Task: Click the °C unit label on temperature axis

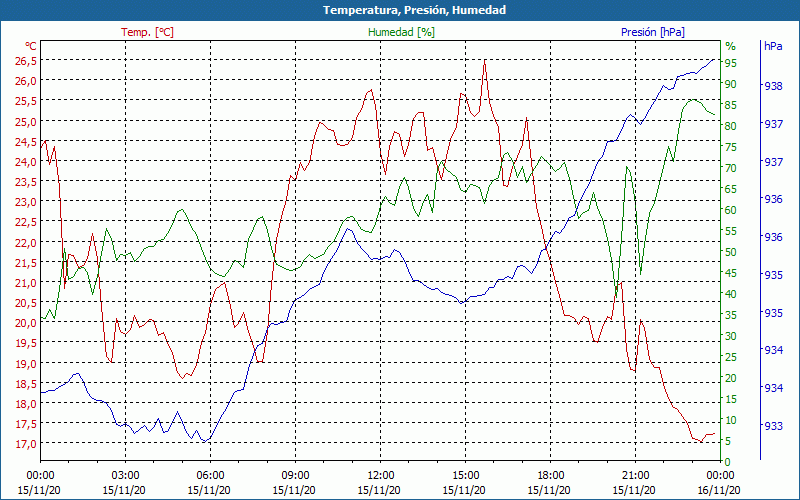Action: click(x=31, y=46)
